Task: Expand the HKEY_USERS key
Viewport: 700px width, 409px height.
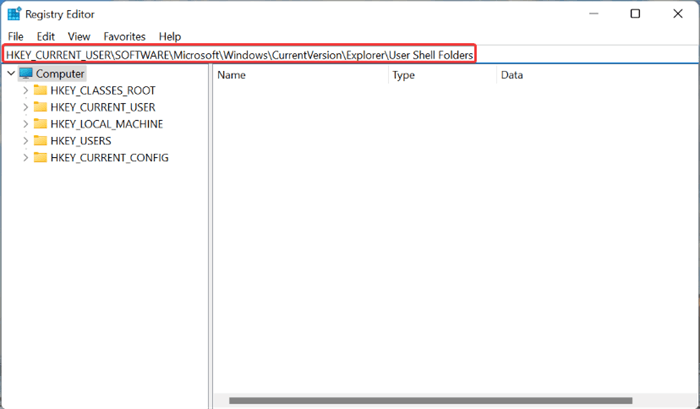Action: point(25,141)
